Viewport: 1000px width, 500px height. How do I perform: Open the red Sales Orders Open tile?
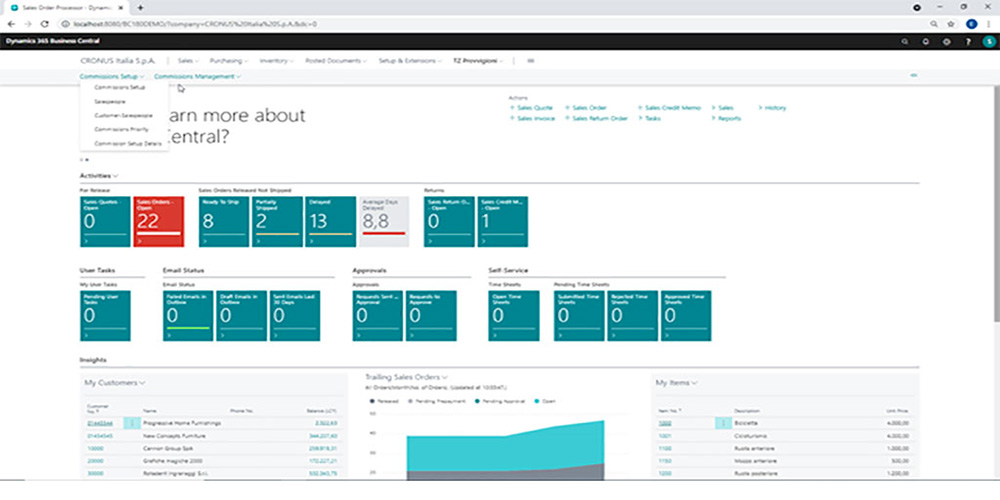point(156,220)
